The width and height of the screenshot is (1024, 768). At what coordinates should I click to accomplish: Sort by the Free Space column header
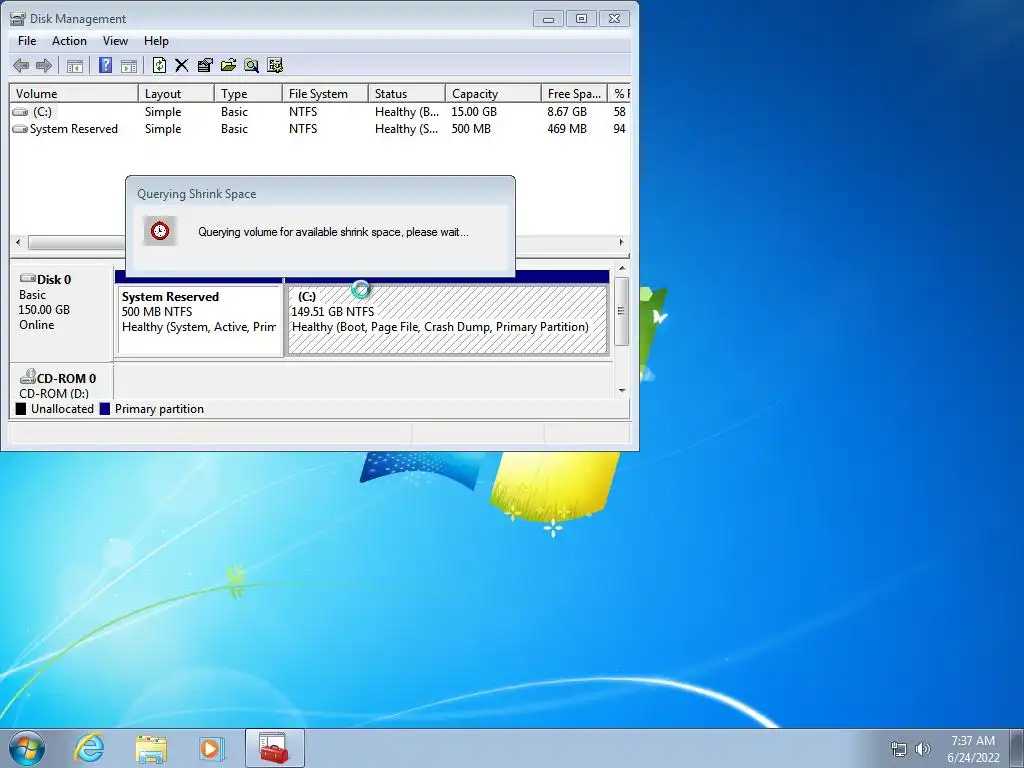coord(574,93)
